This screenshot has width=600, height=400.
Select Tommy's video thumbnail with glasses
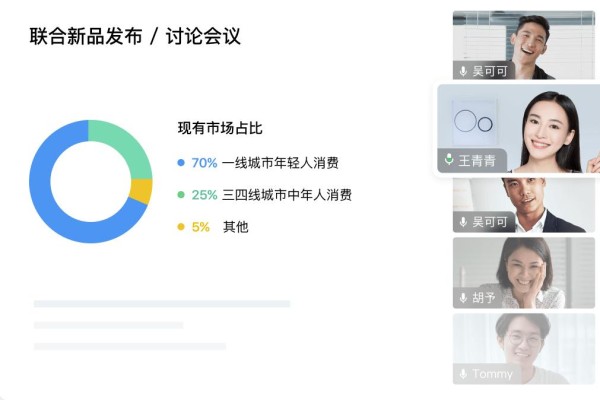[x=524, y=349]
